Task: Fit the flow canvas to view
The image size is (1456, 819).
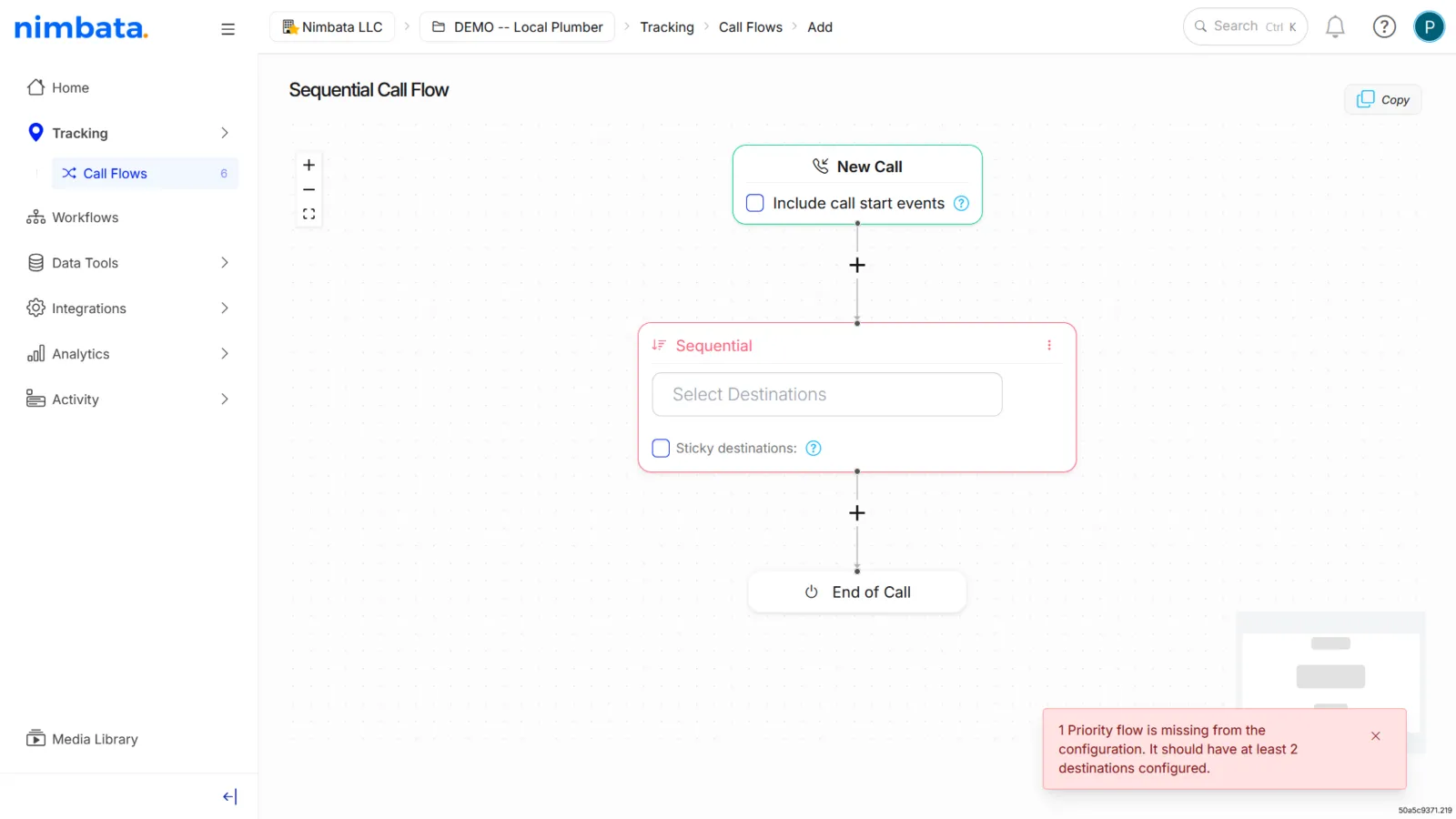Action: coord(308,214)
